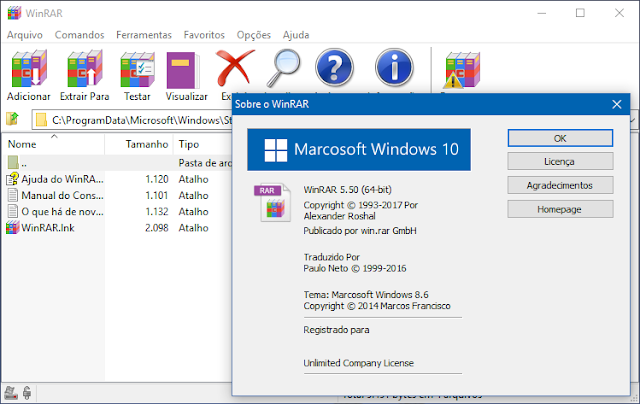Click the Extrair Para toolbar icon
The width and height of the screenshot is (640, 404).
pyautogui.click(x=84, y=68)
